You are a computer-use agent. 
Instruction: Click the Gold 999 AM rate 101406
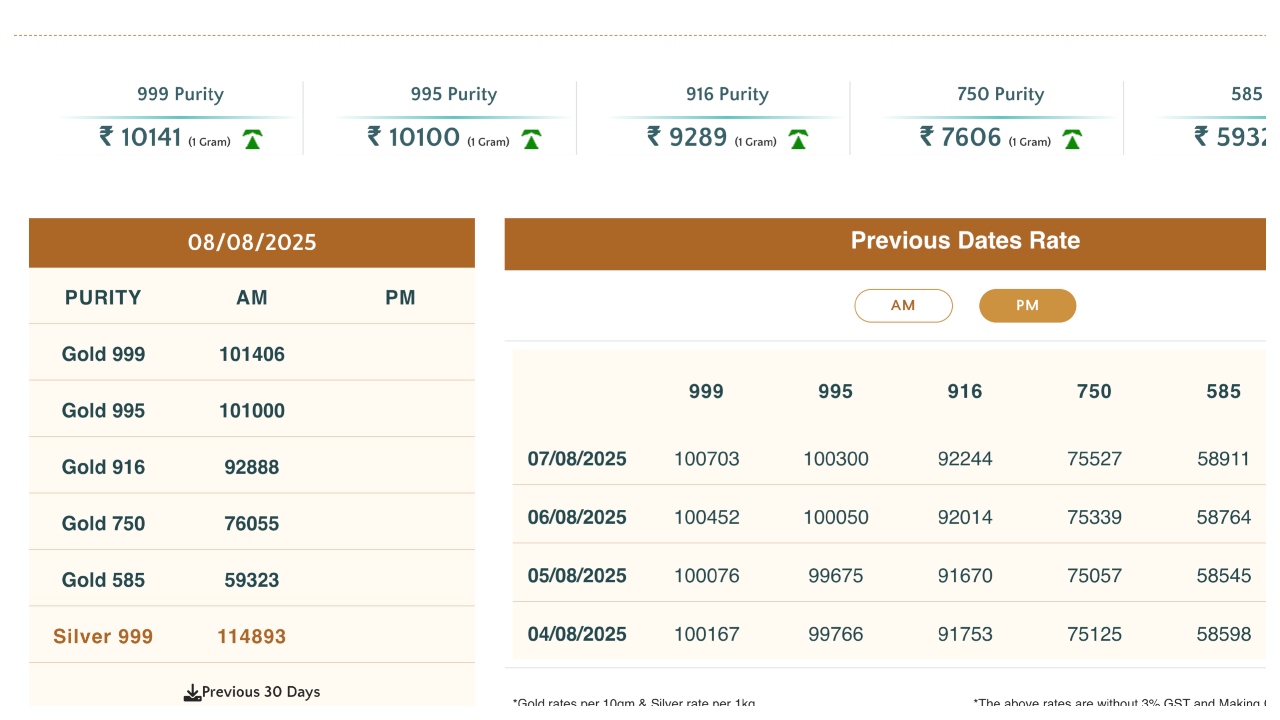252,354
